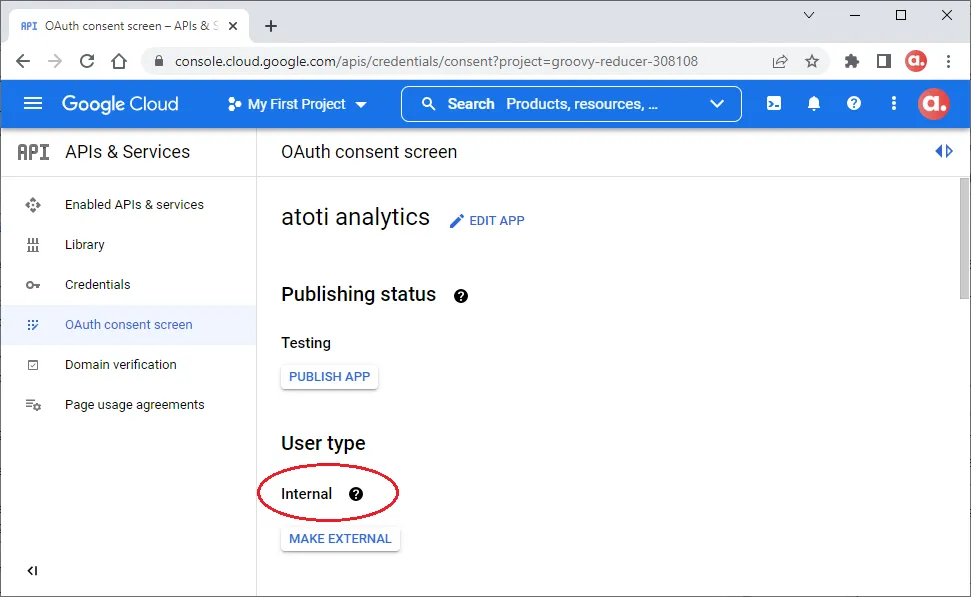Open the notifications bell

click(x=814, y=104)
